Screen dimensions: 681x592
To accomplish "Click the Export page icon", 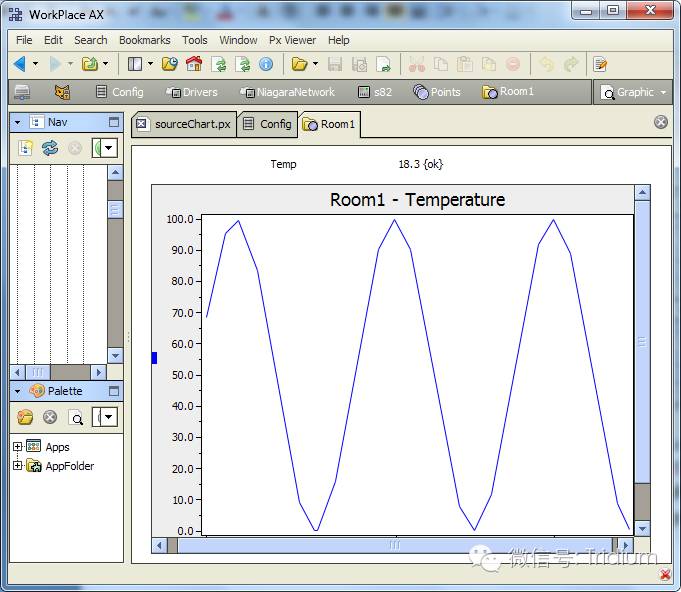I will pos(383,64).
